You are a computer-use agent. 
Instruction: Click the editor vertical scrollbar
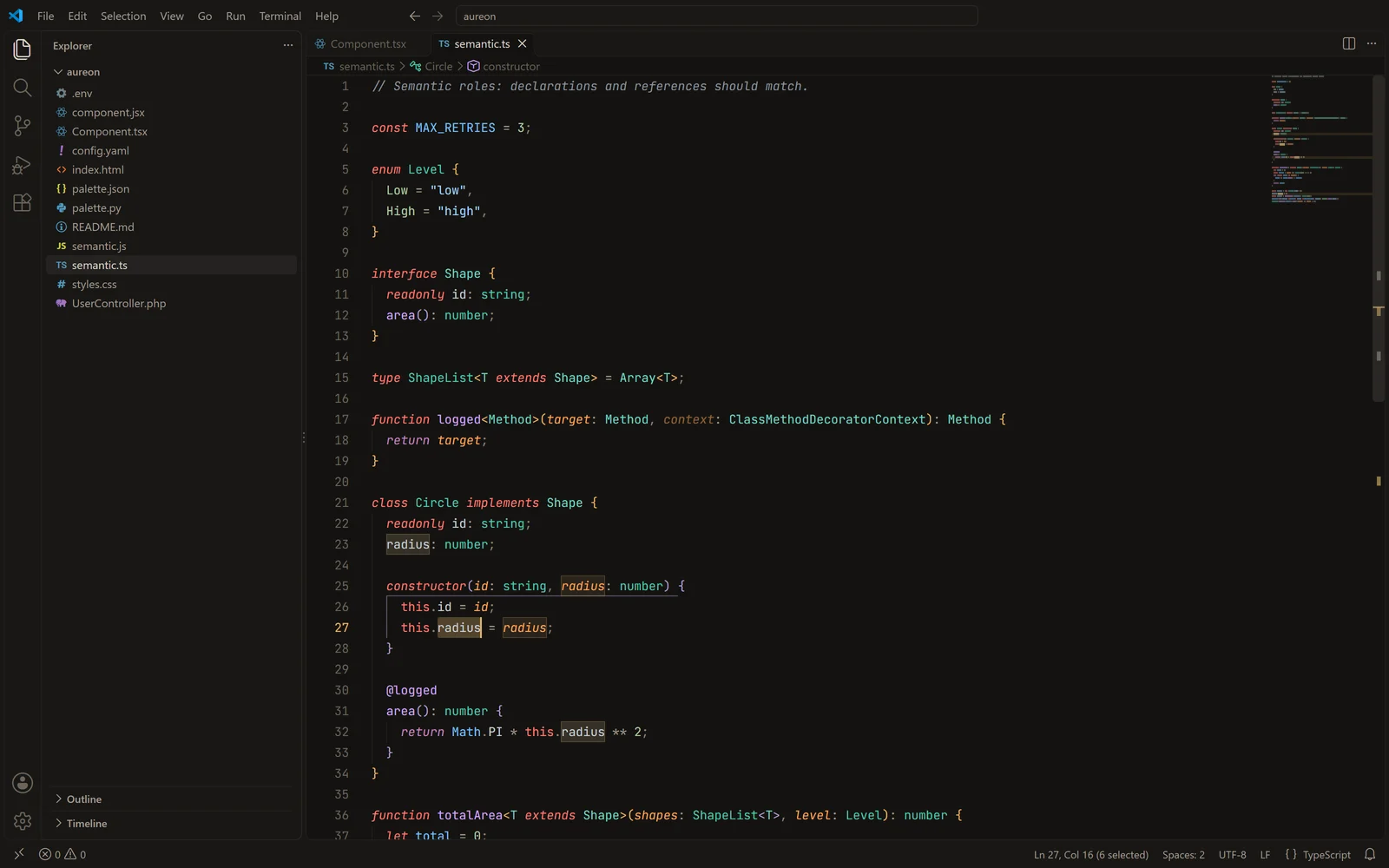1379,238
